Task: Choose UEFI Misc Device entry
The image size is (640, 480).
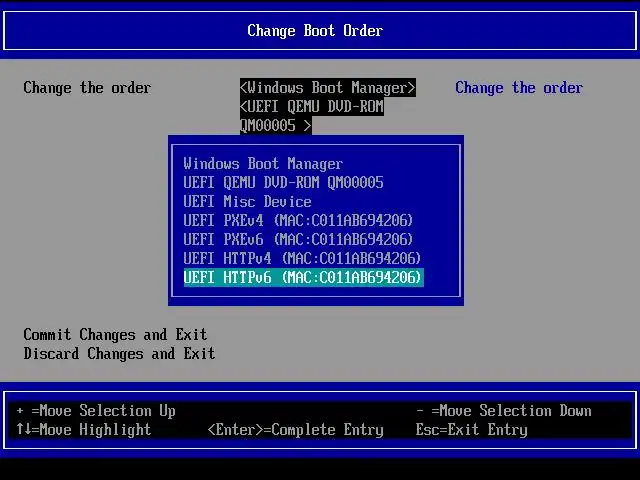Action: click(247, 202)
